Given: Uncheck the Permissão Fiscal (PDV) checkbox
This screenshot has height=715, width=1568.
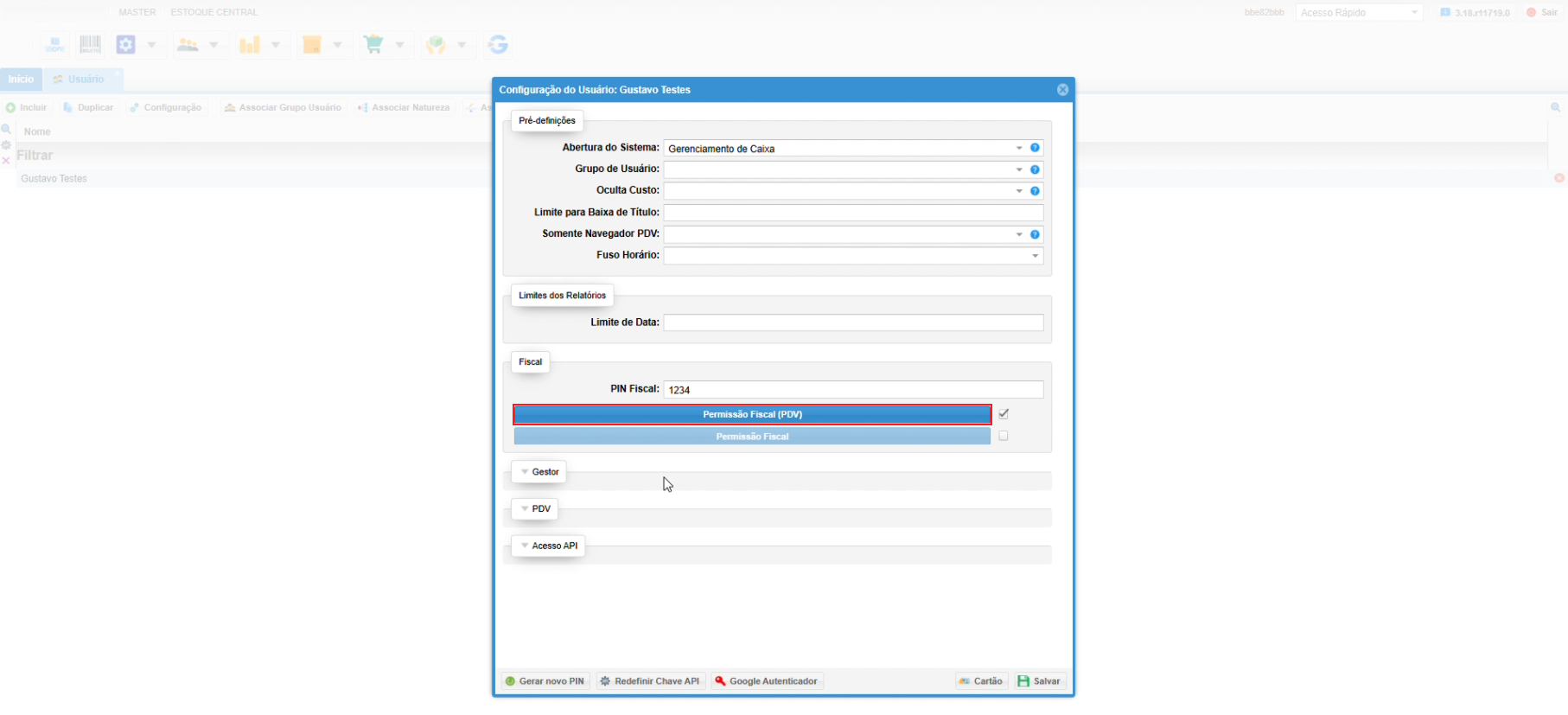Looking at the screenshot, I should point(1004,414).
